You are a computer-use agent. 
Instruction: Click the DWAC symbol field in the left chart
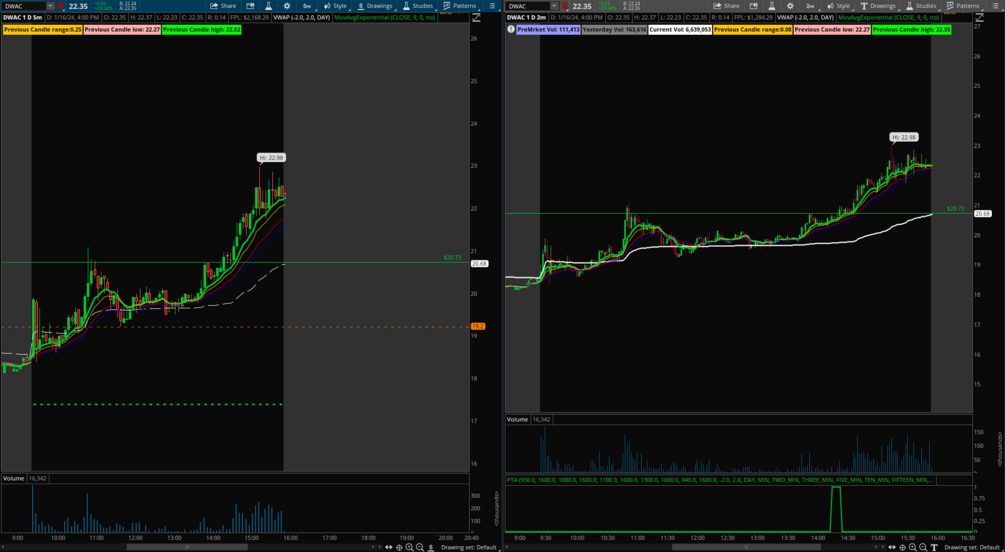tap(24, 6)
